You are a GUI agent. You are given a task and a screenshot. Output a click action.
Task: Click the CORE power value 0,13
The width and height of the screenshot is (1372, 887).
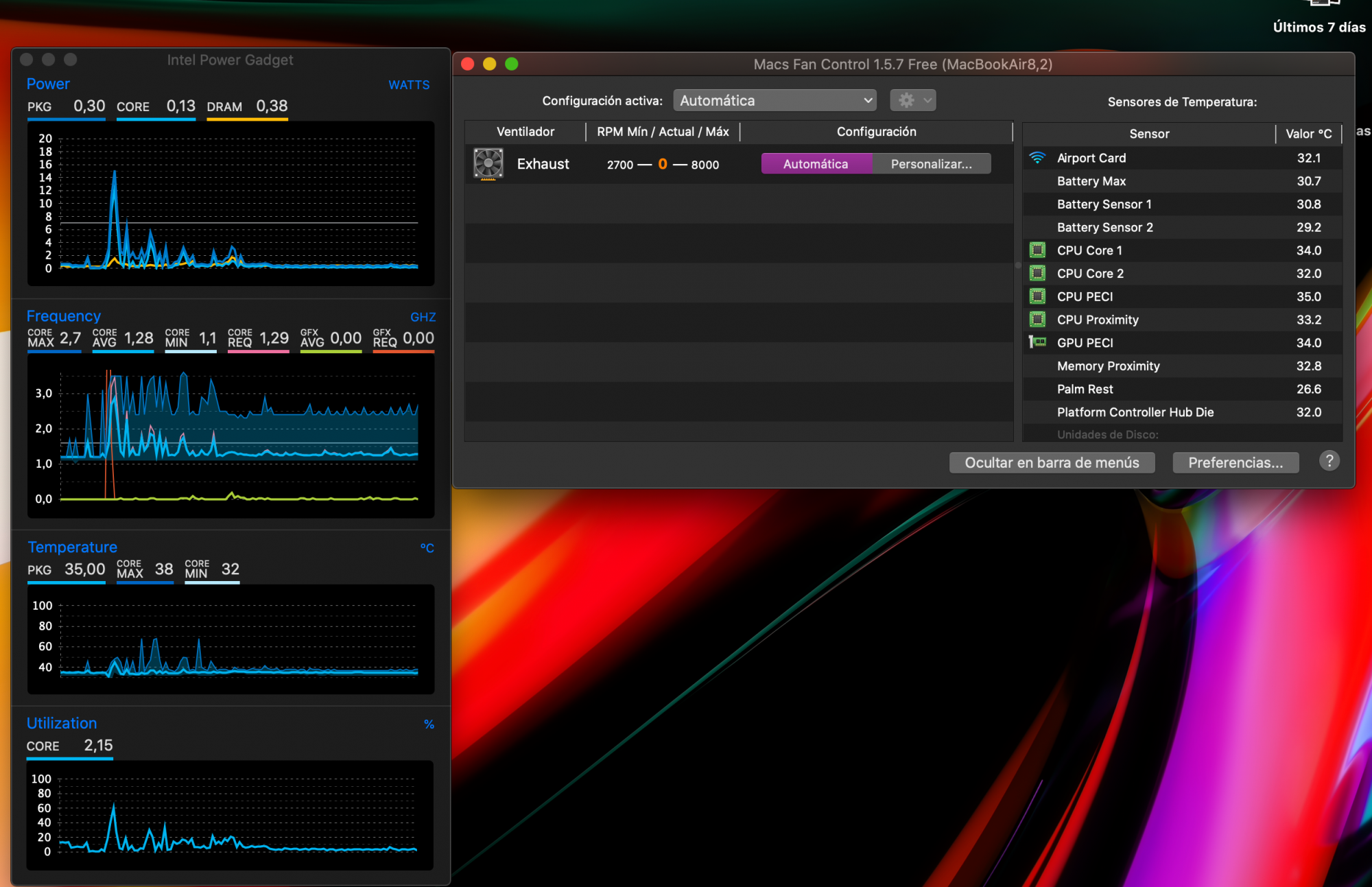coord(180,106)
